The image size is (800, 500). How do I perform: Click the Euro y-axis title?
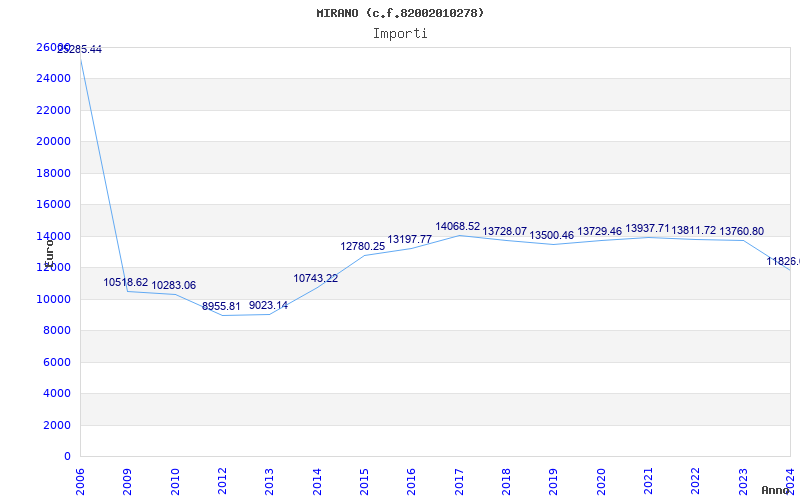pyautogui.click(x=49, y=253)
